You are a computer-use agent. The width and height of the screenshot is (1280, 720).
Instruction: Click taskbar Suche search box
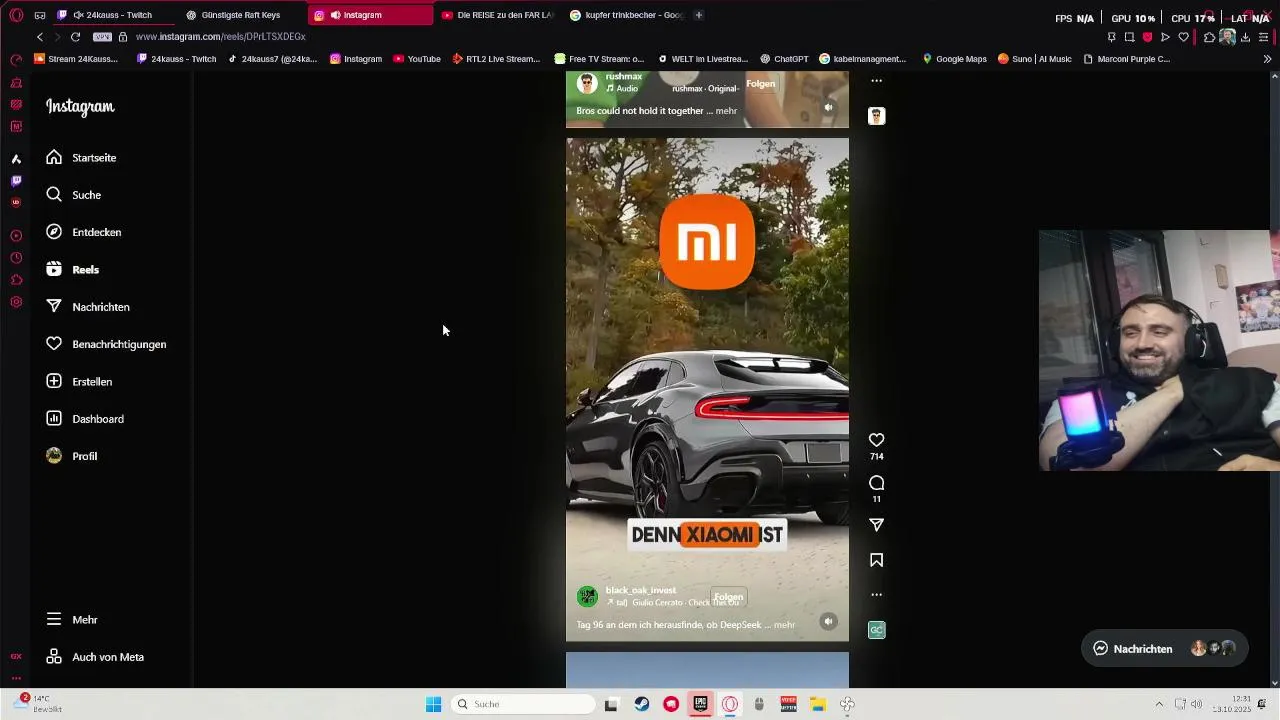[523, 704]
